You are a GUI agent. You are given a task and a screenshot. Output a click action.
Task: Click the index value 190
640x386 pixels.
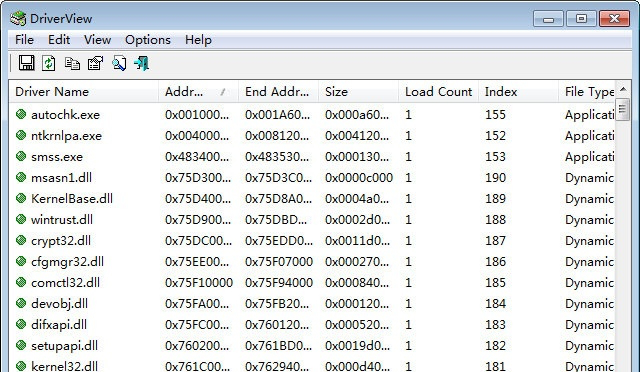pyautogui.click(x=496, y=177)
